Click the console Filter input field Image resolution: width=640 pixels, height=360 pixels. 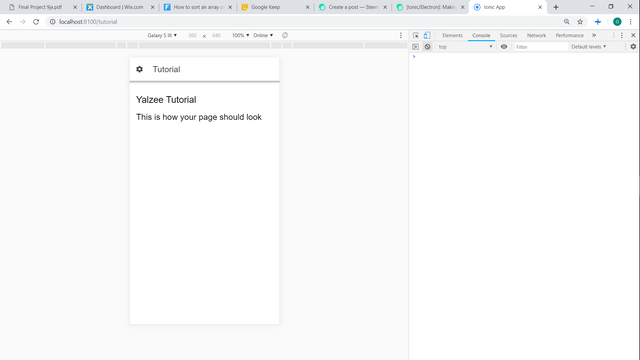tap(540, 47)
